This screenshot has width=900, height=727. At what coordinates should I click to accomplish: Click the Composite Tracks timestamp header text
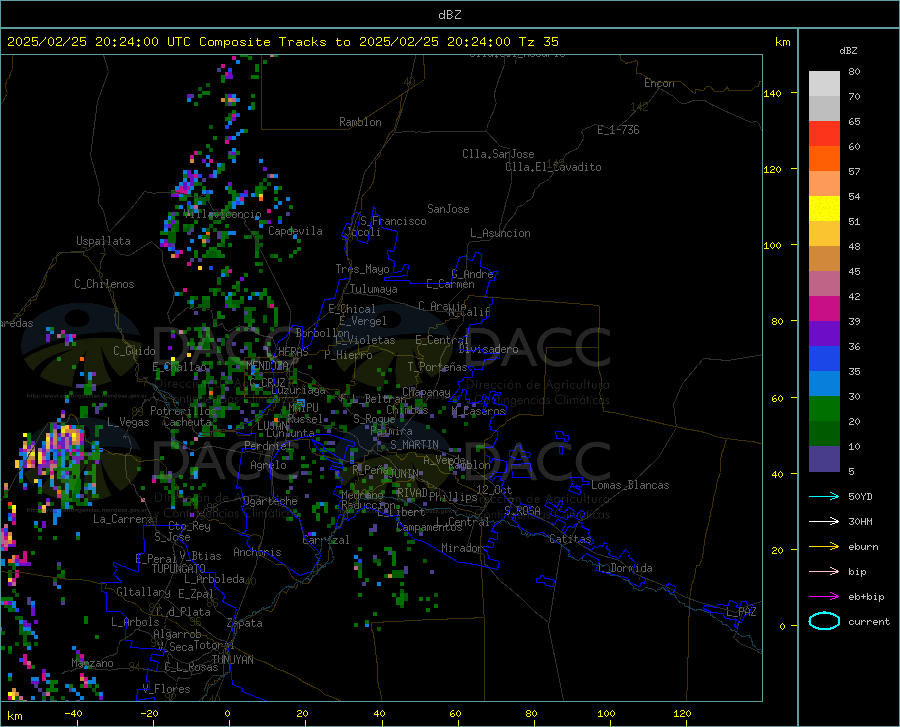(x=282, y=42)
